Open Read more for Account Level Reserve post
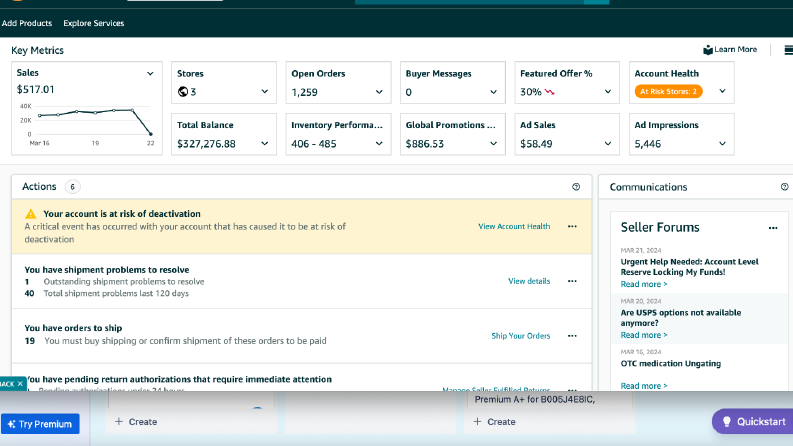 coord(644,284)
